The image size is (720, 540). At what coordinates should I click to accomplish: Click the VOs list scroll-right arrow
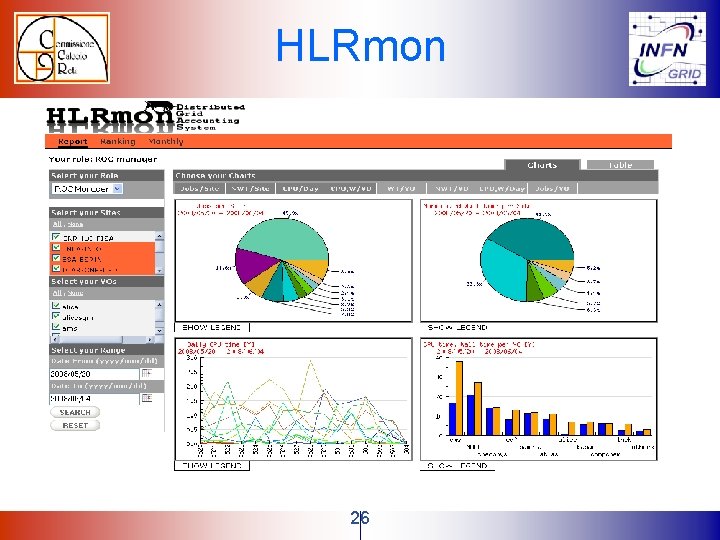150,339
